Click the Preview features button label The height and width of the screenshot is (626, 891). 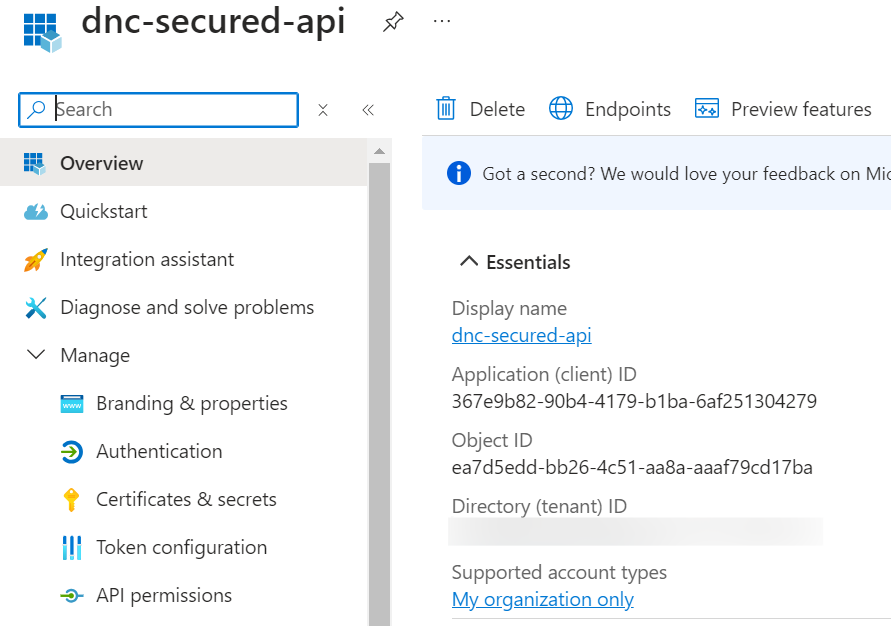tap(801, 109)
